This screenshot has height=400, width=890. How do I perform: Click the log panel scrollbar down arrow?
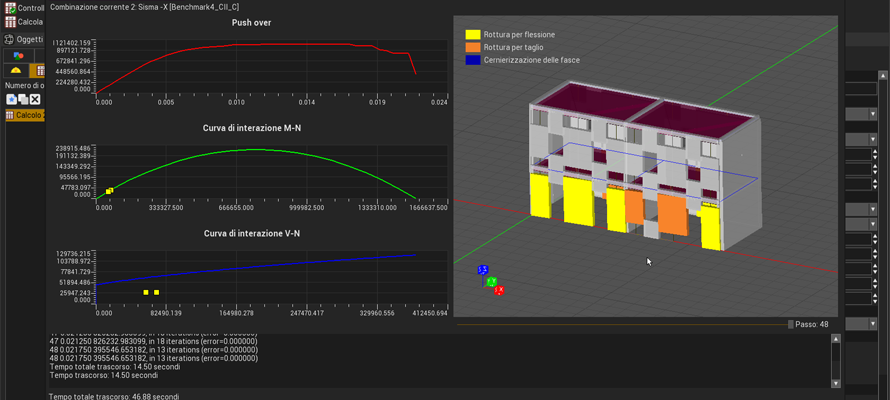[x=835, y=384]
